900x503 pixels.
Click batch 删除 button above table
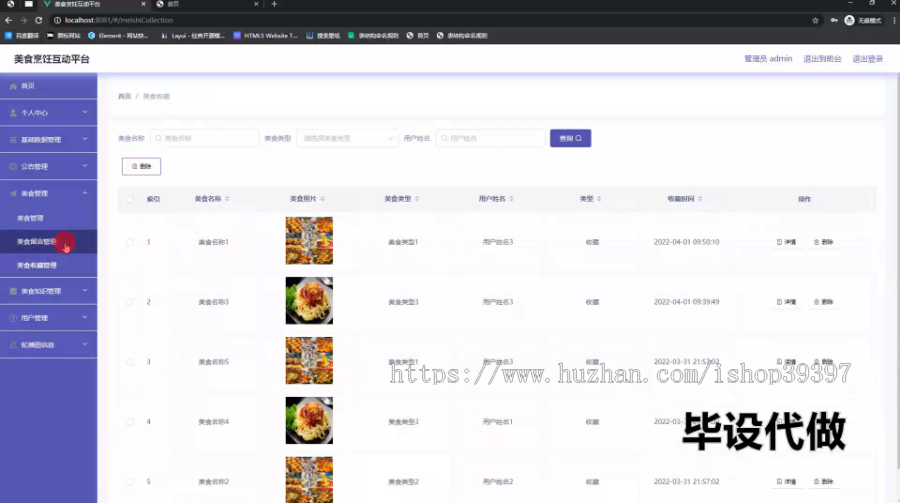pos(141,167)
